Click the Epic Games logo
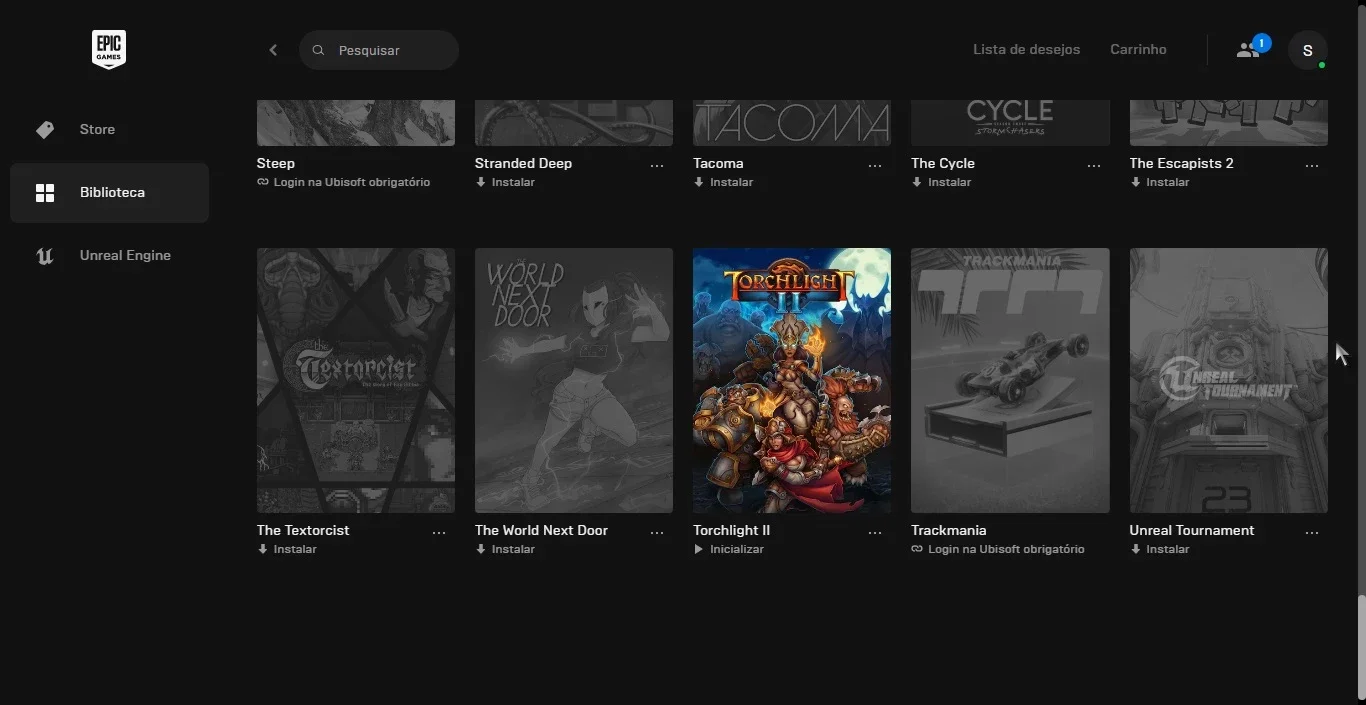The height and width of the screenshot is (705, 1366). (x=109, y=49)
